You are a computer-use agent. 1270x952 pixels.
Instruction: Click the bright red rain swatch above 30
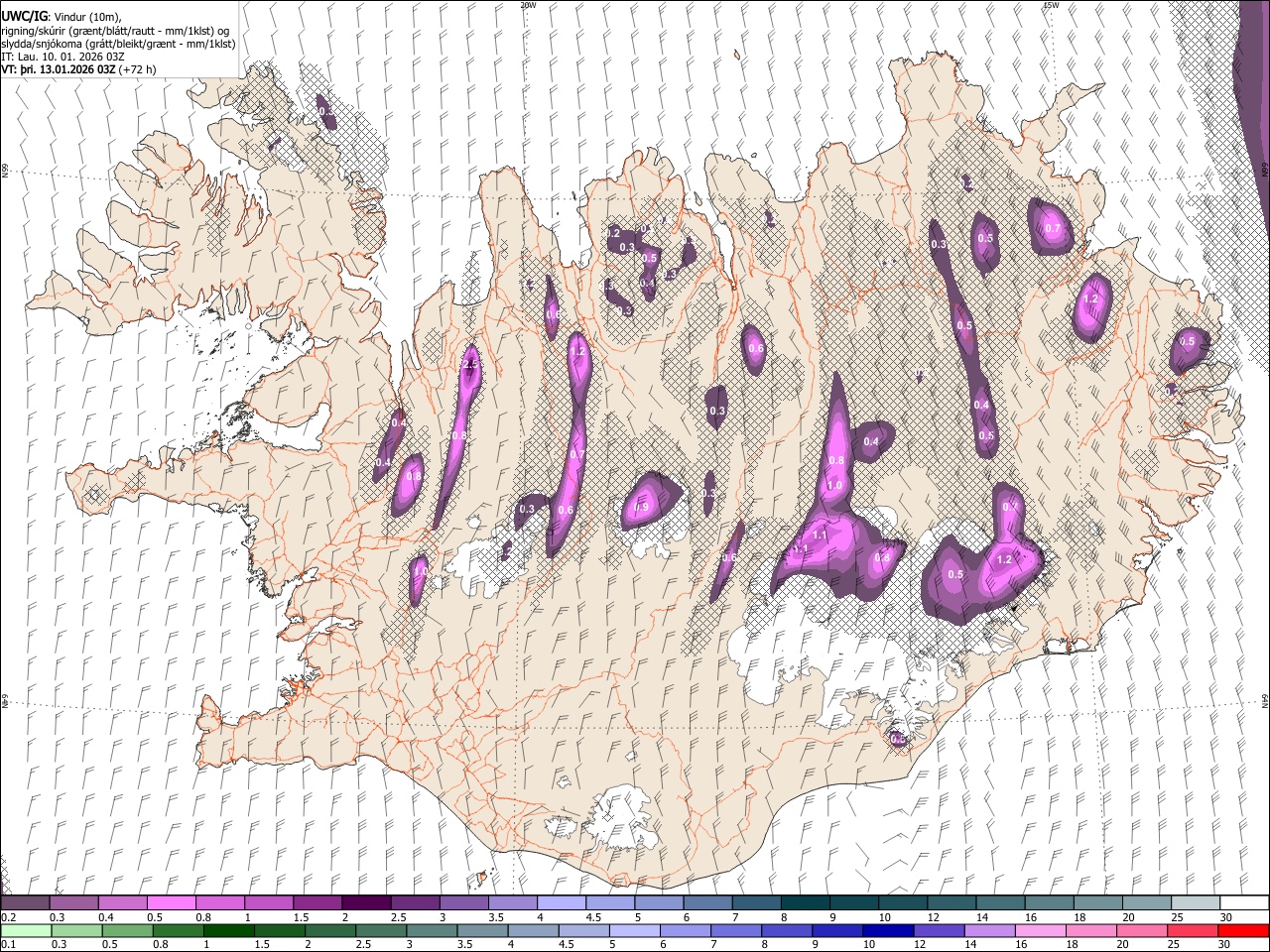pos(1243,930)
